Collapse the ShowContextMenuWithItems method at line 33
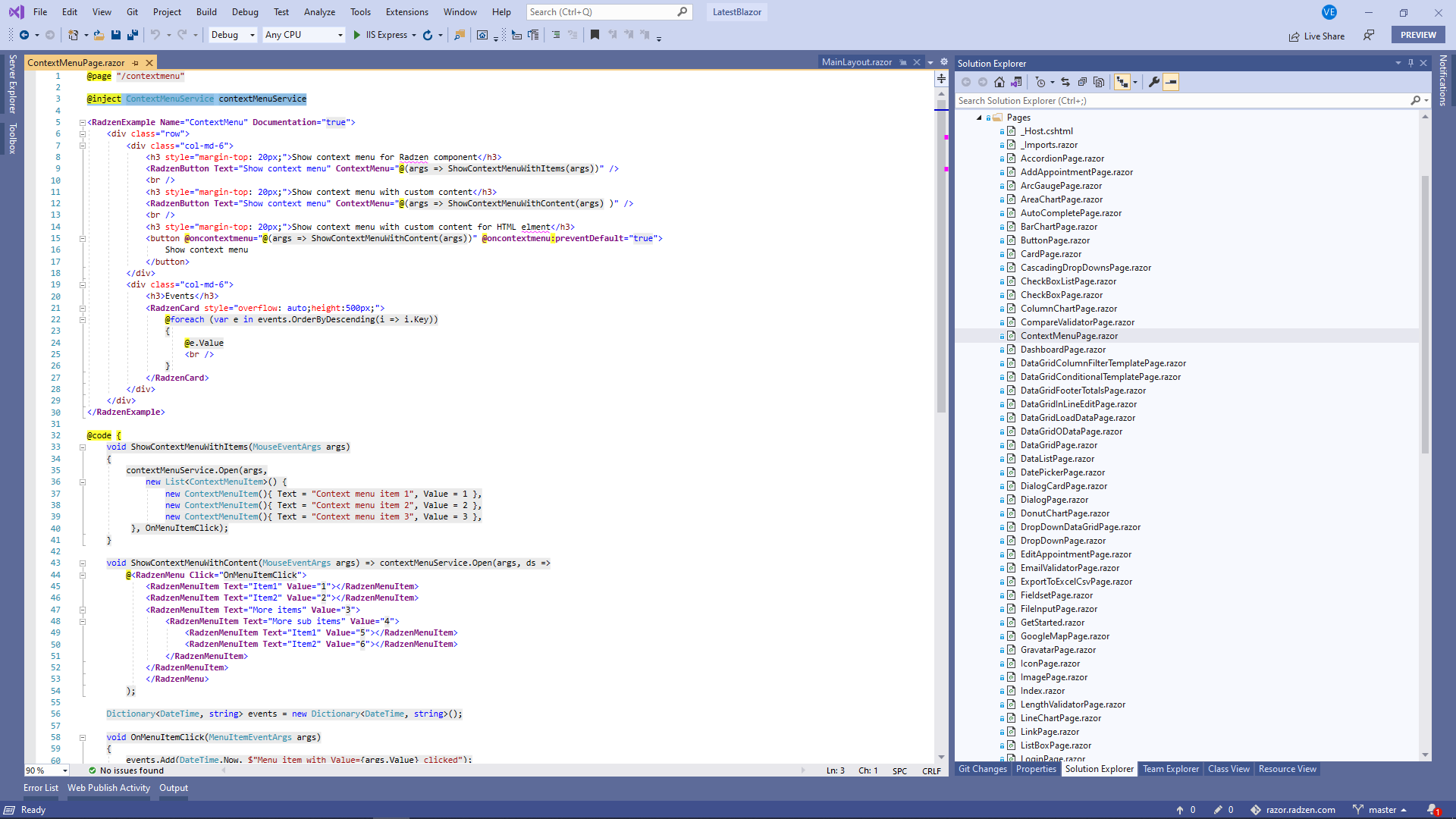 click(83, 447)
